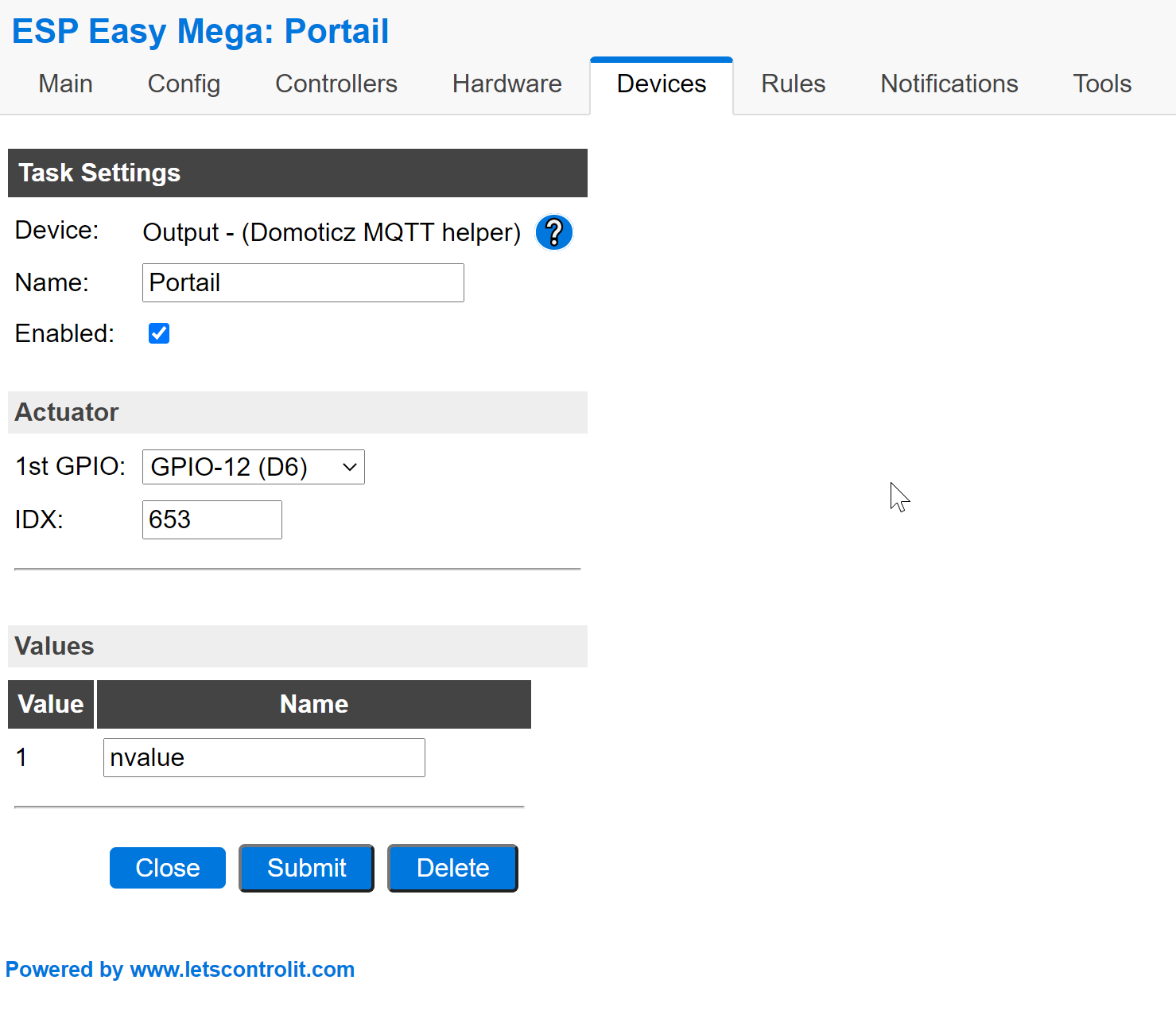Focus the Name field containing Portail
The image size is (1176, 1019).
(x=302, y=282)
